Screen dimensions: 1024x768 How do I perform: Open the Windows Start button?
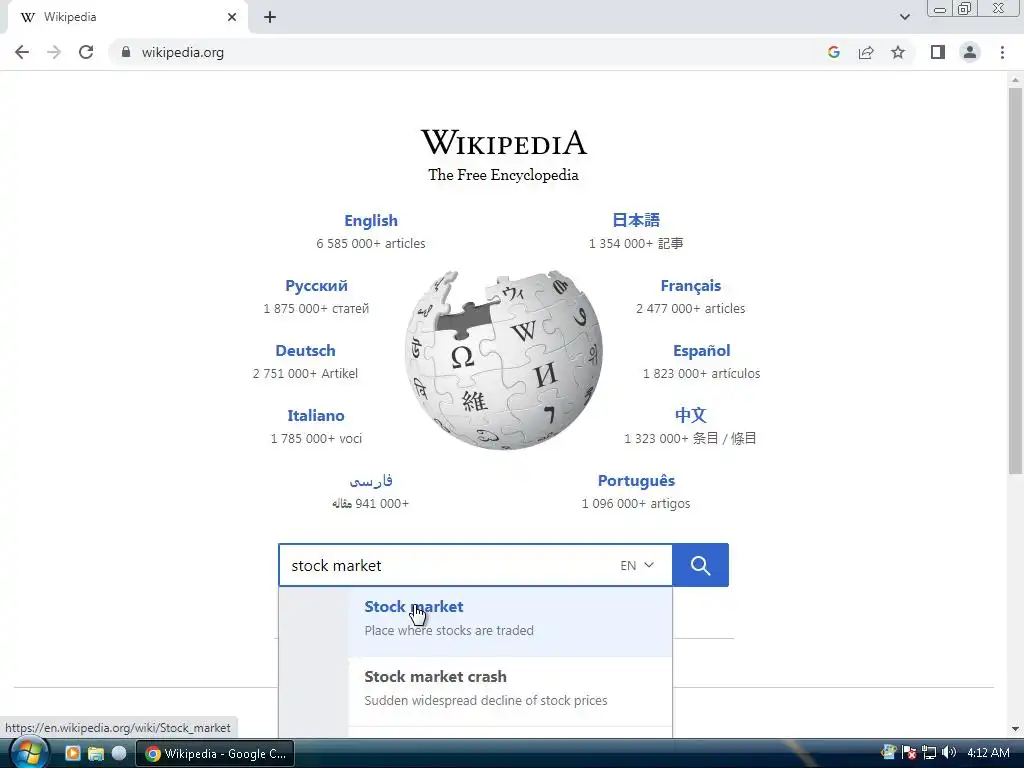point(28,753)
